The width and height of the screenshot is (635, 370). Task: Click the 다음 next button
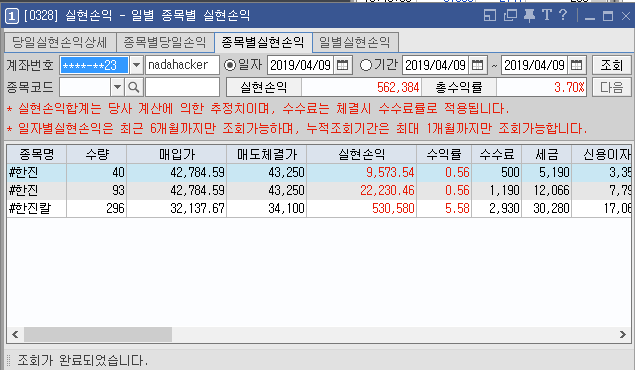(x=612, y=87)
